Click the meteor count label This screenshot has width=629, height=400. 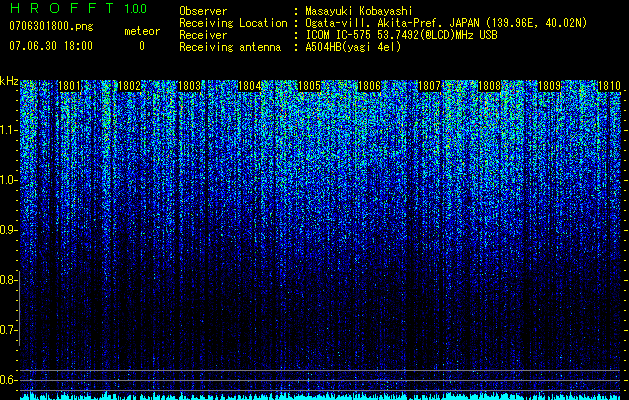(142, 31)
